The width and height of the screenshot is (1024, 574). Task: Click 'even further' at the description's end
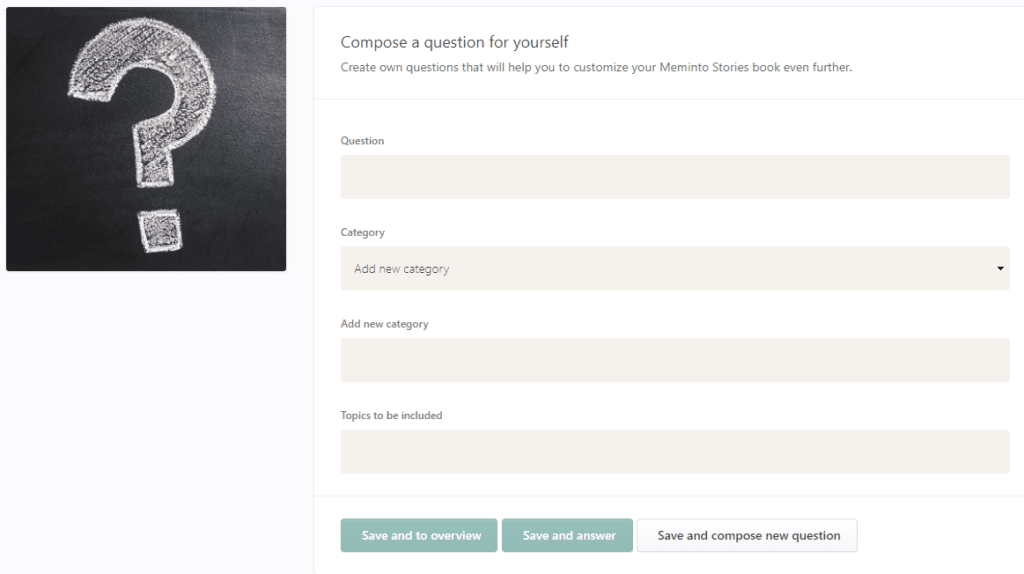(x=818, y=67)
